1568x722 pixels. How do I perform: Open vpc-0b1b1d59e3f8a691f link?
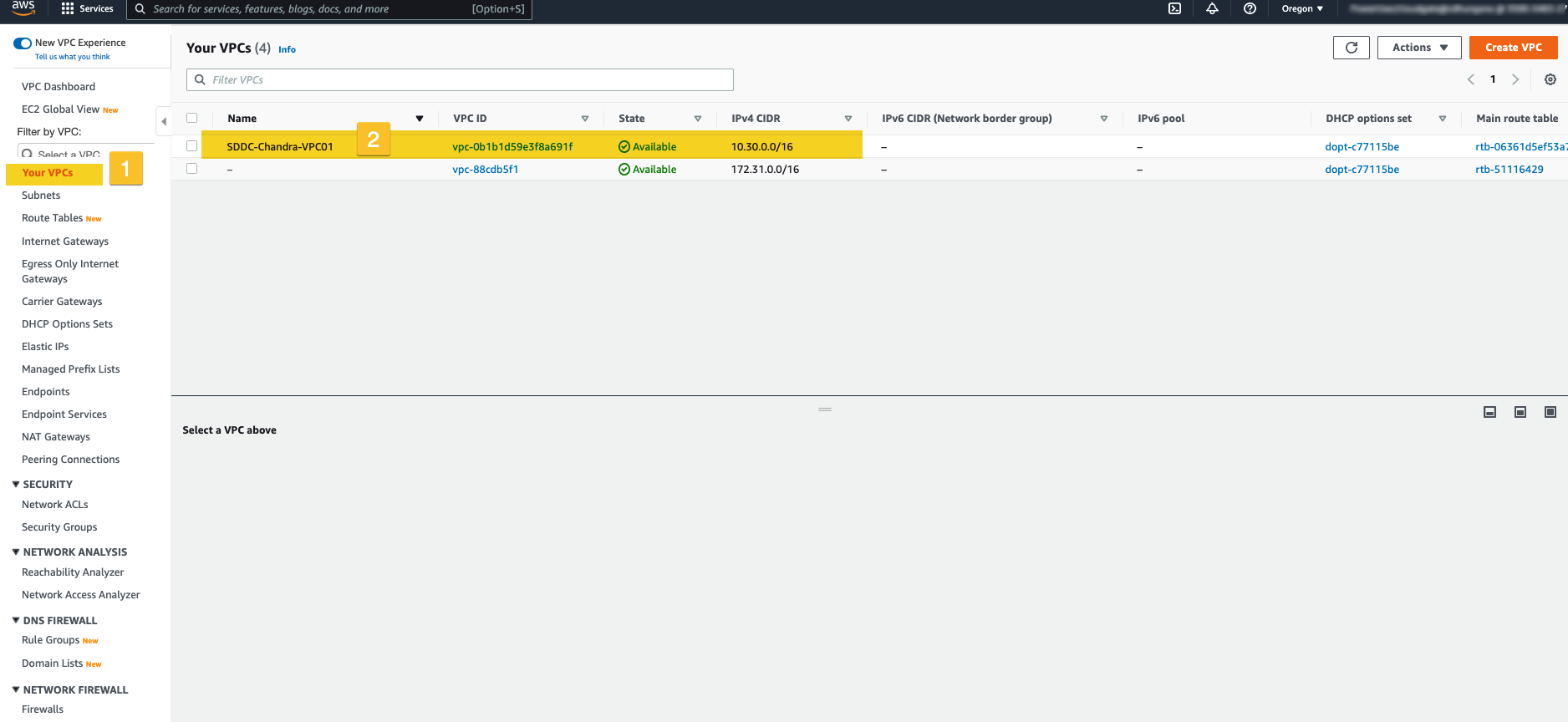coord(512,147)
